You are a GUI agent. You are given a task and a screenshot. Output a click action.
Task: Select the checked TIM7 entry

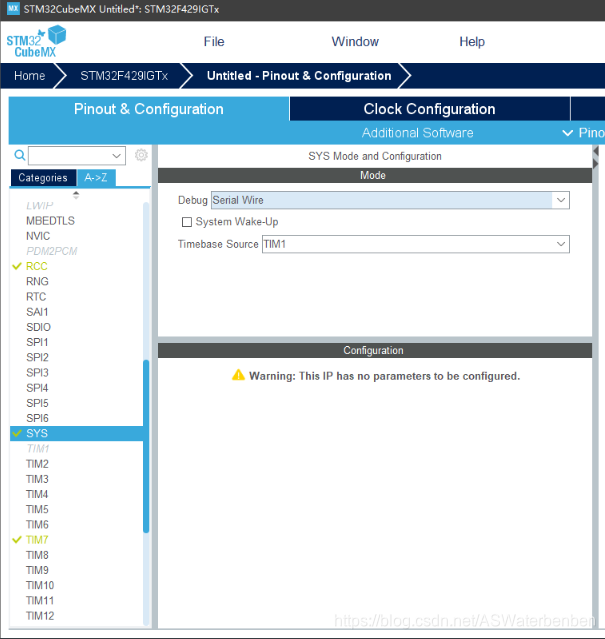pyautogui.click(x=37, y=540)
